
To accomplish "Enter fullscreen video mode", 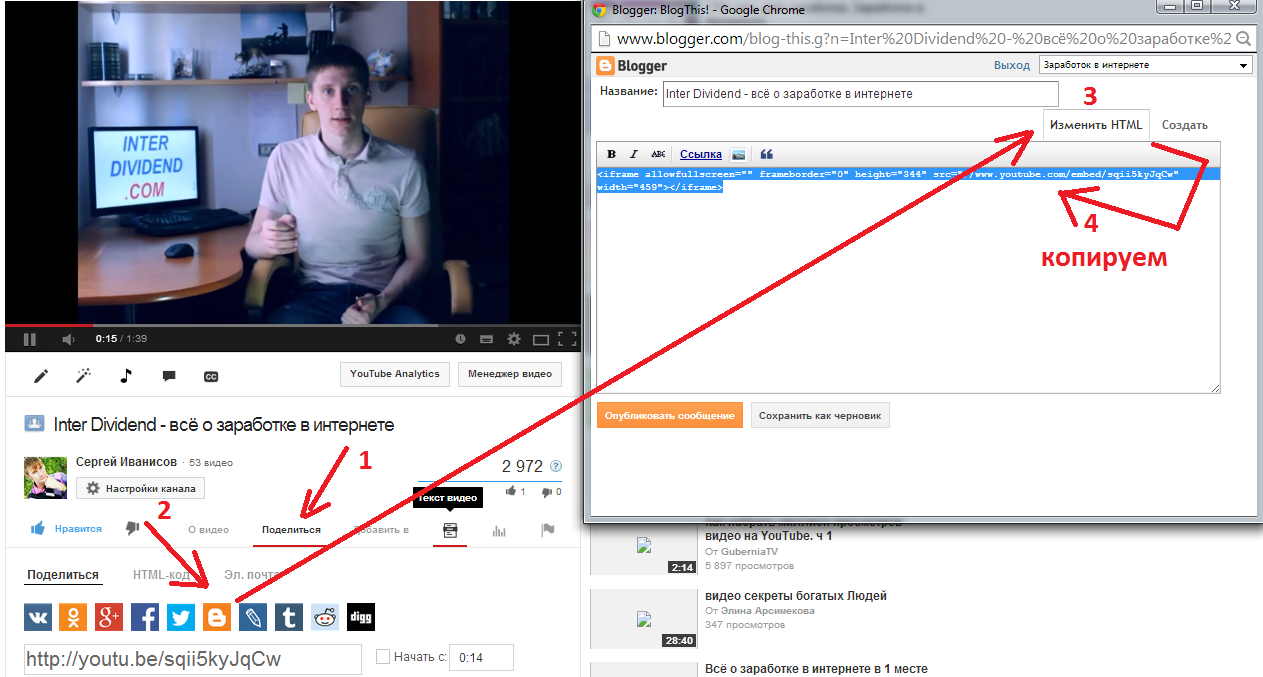I will 567,339.
